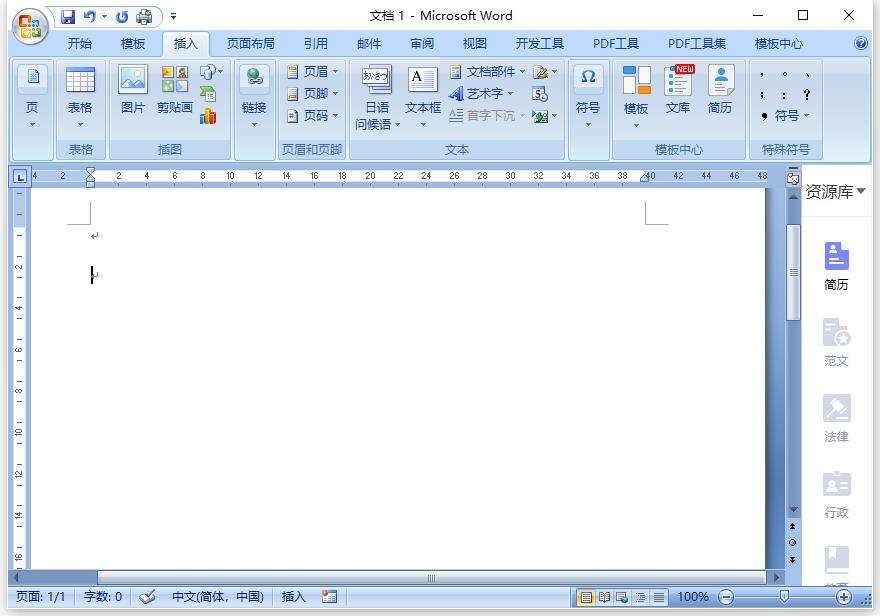The width and height of the screenshot is (880, 616).
Task: Switch to Full Screen Reading view
Action: coord(604,597)
